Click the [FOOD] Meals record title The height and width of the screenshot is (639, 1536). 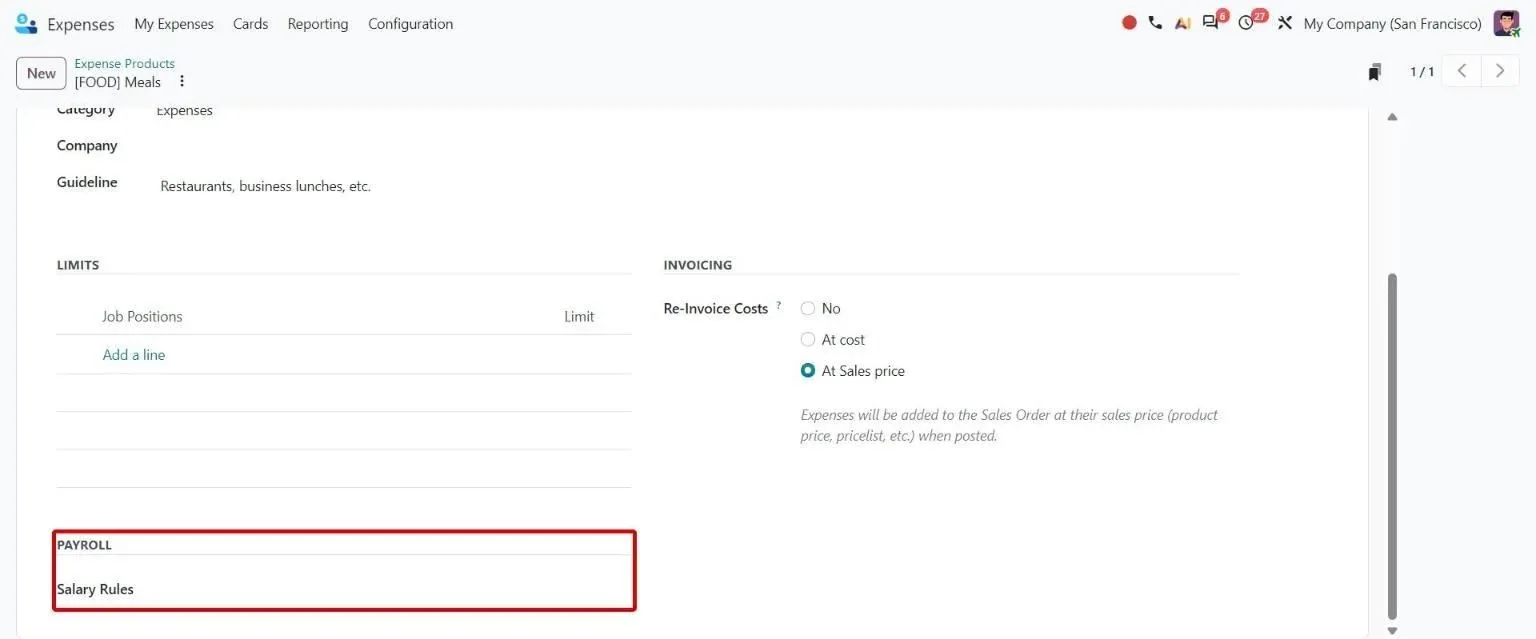117,82
